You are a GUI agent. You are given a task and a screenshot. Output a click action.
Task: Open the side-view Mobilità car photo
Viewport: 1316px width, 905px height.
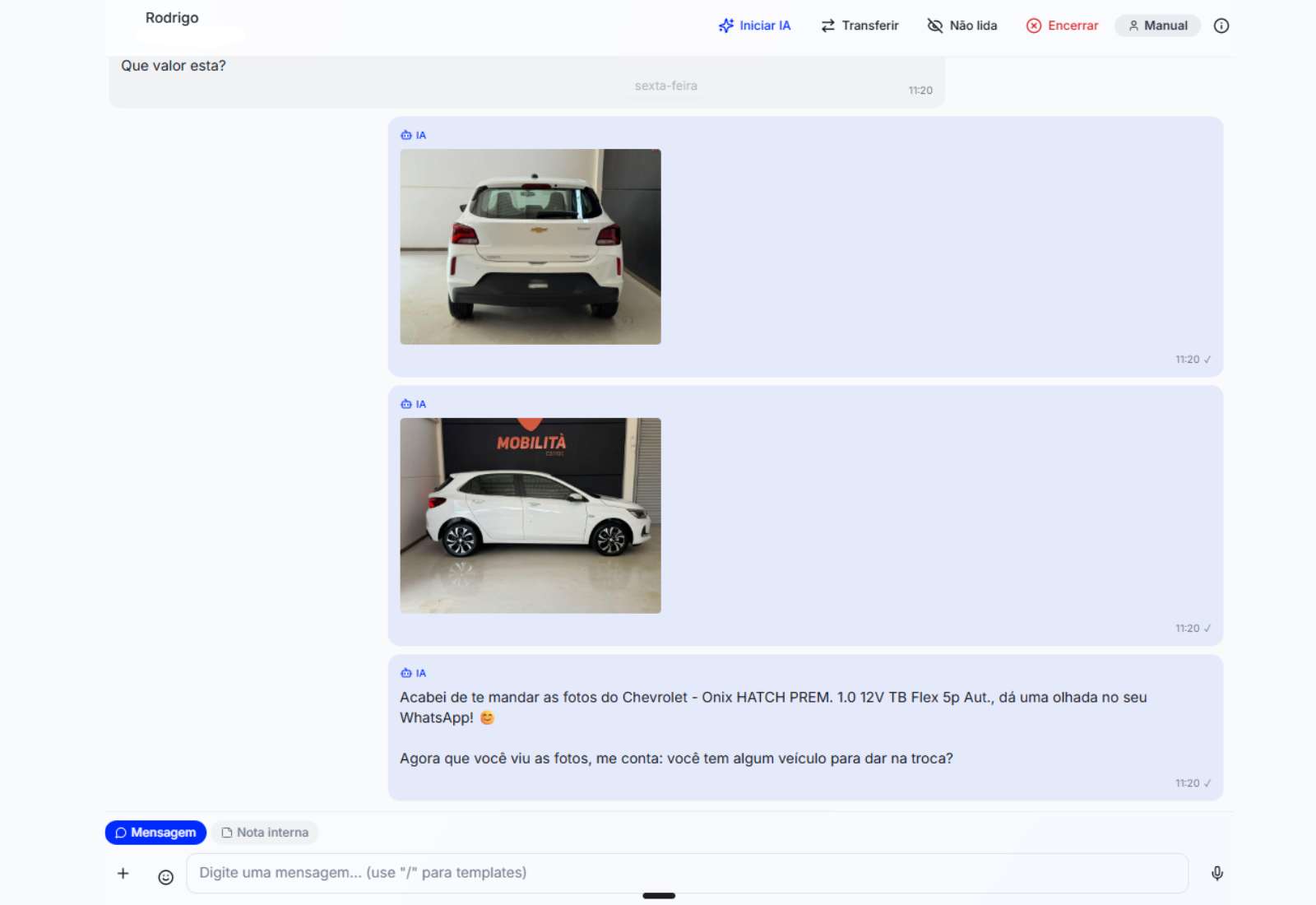(x=531, y=516)
